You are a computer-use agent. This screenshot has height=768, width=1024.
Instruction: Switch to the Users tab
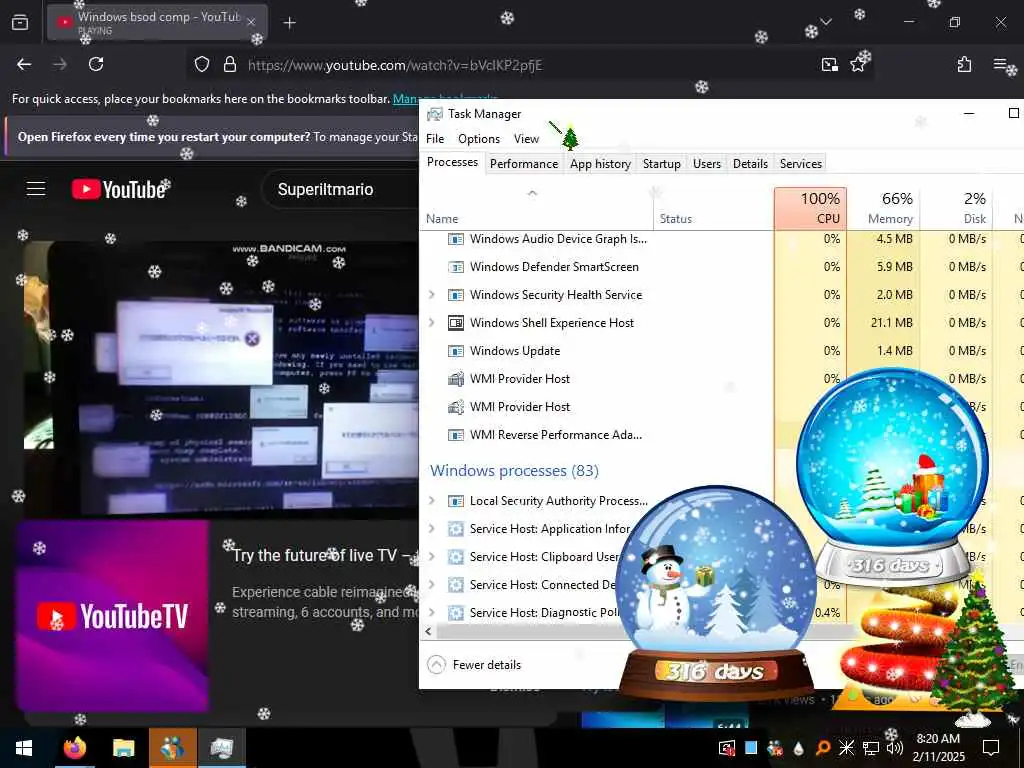(x=707, y=164)
